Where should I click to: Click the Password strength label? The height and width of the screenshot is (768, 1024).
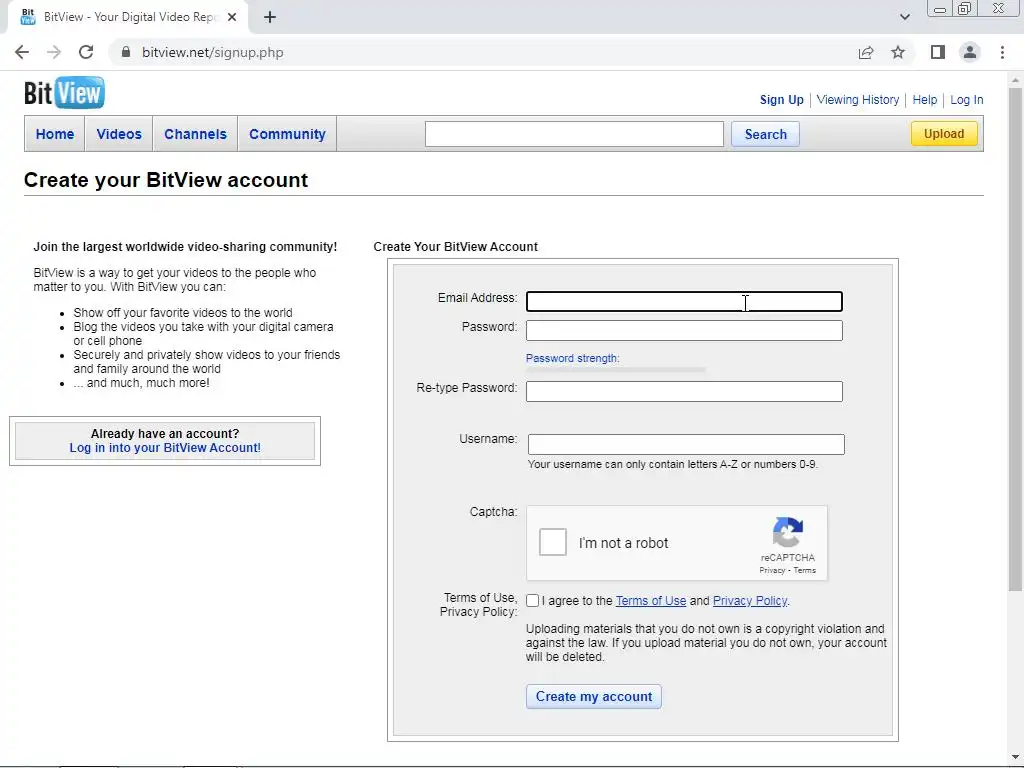tap(573, 358)
